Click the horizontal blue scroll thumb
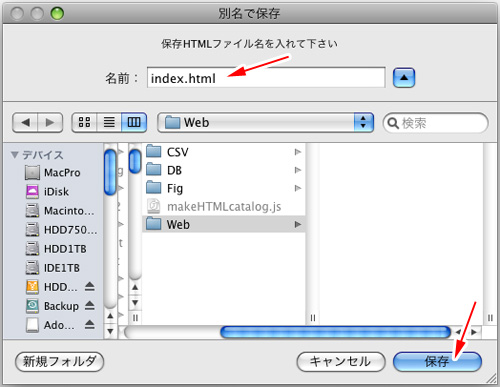500x387 pixels. [x=335, y=332]
